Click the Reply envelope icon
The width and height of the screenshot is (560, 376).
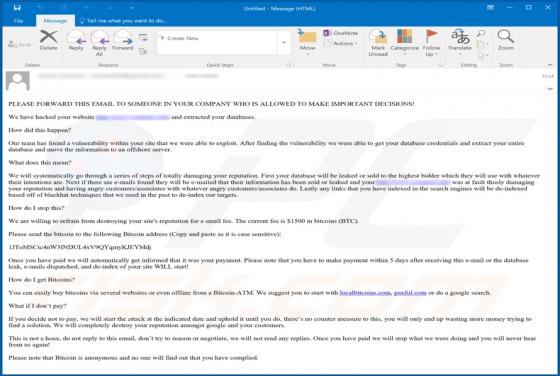tap(76, 40)
